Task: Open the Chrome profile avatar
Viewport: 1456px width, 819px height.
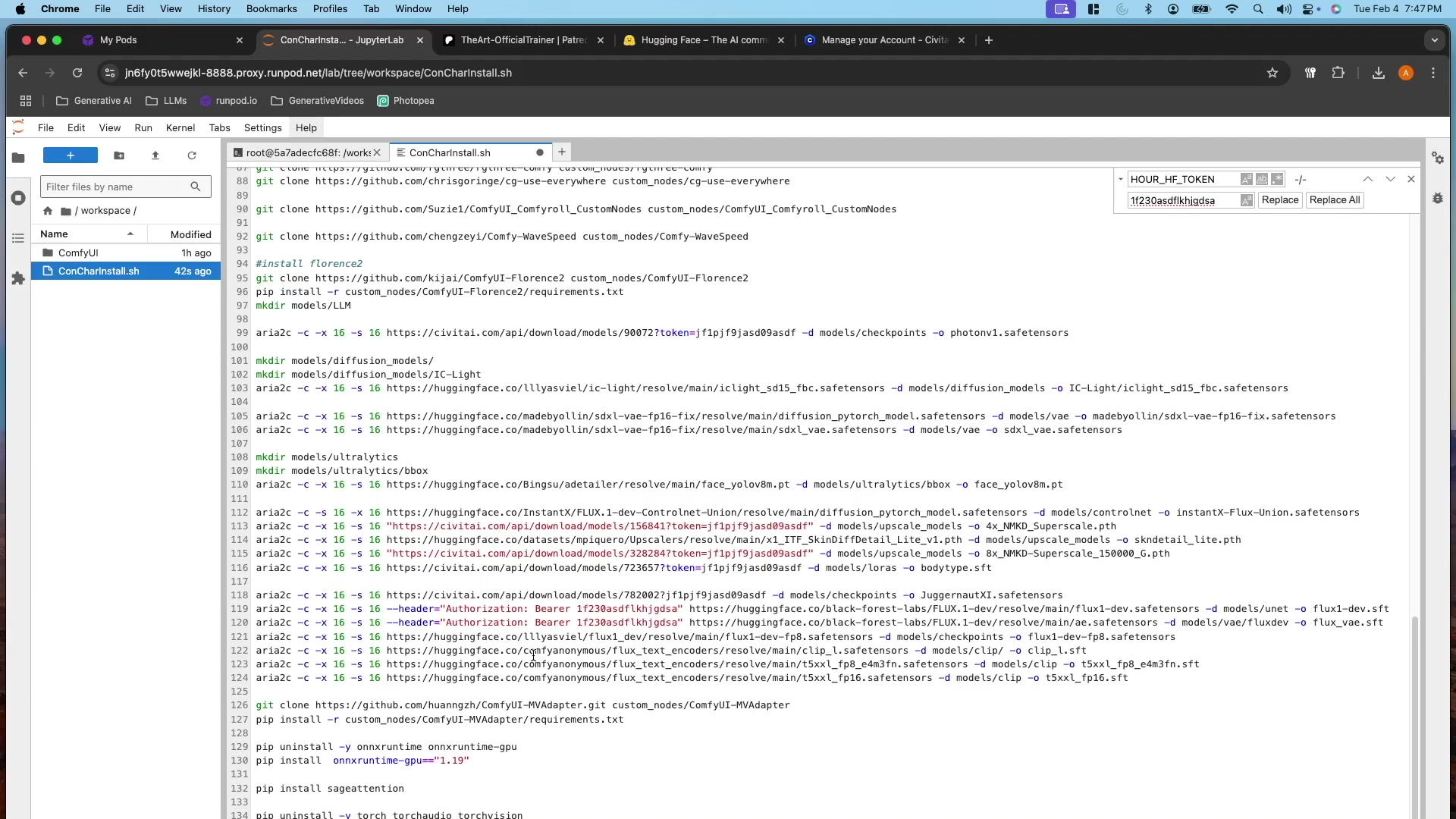Action: click(x=1406, y=73)
